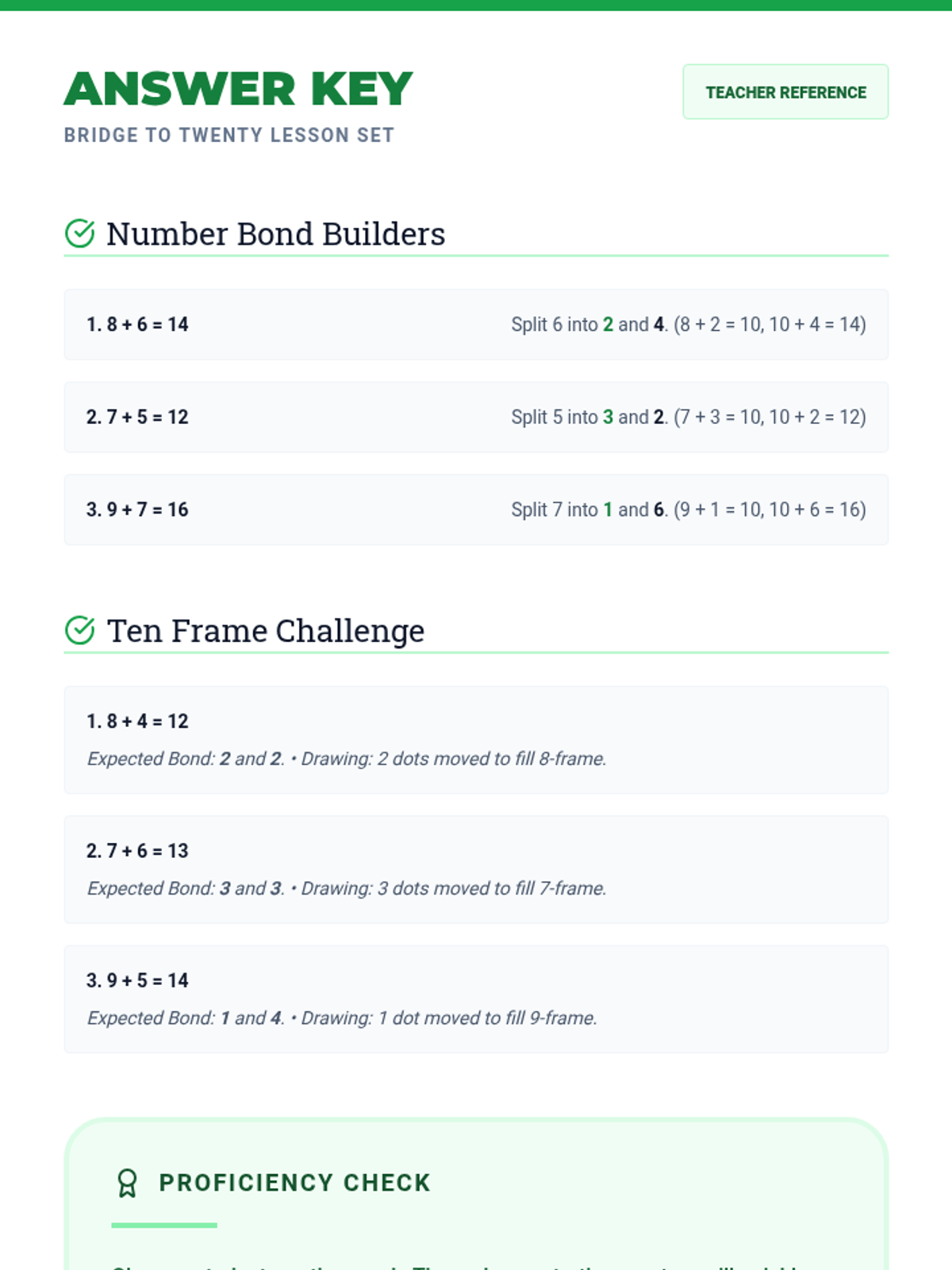The image size is (952, 1270).
Task: Click Expected Bond 3 and 3 note
Action: coord(186,888)
